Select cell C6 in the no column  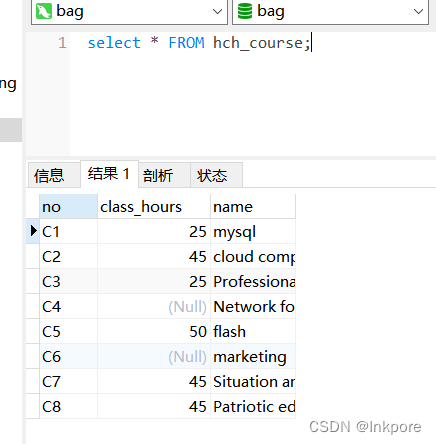68,356
